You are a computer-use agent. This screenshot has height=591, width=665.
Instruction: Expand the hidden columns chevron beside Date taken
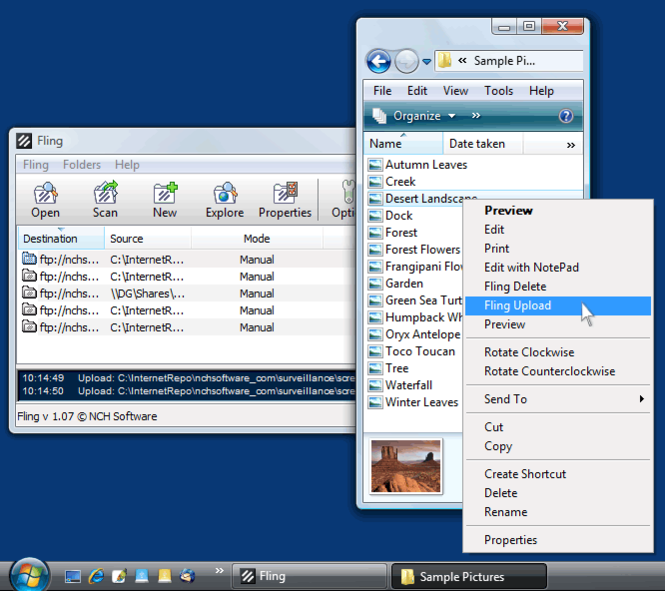pos(571,145)
